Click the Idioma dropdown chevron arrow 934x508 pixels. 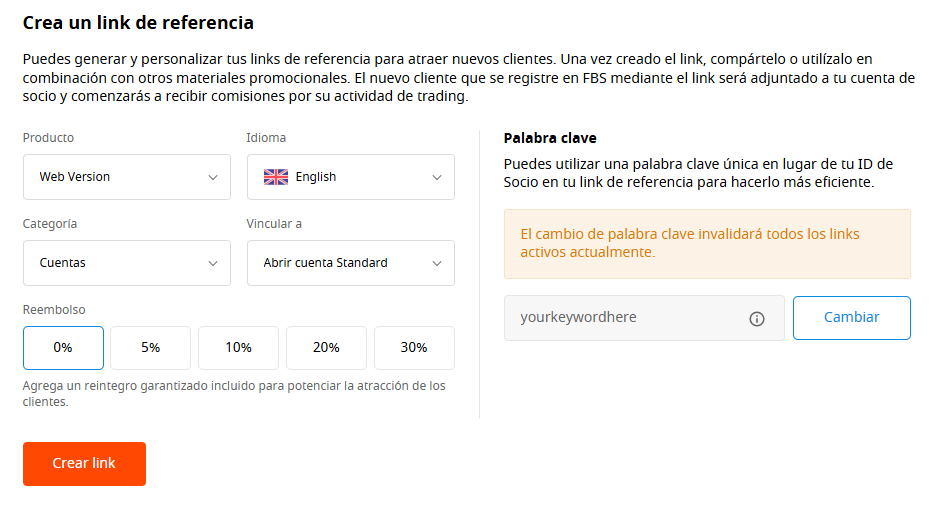tap(437, 177)
